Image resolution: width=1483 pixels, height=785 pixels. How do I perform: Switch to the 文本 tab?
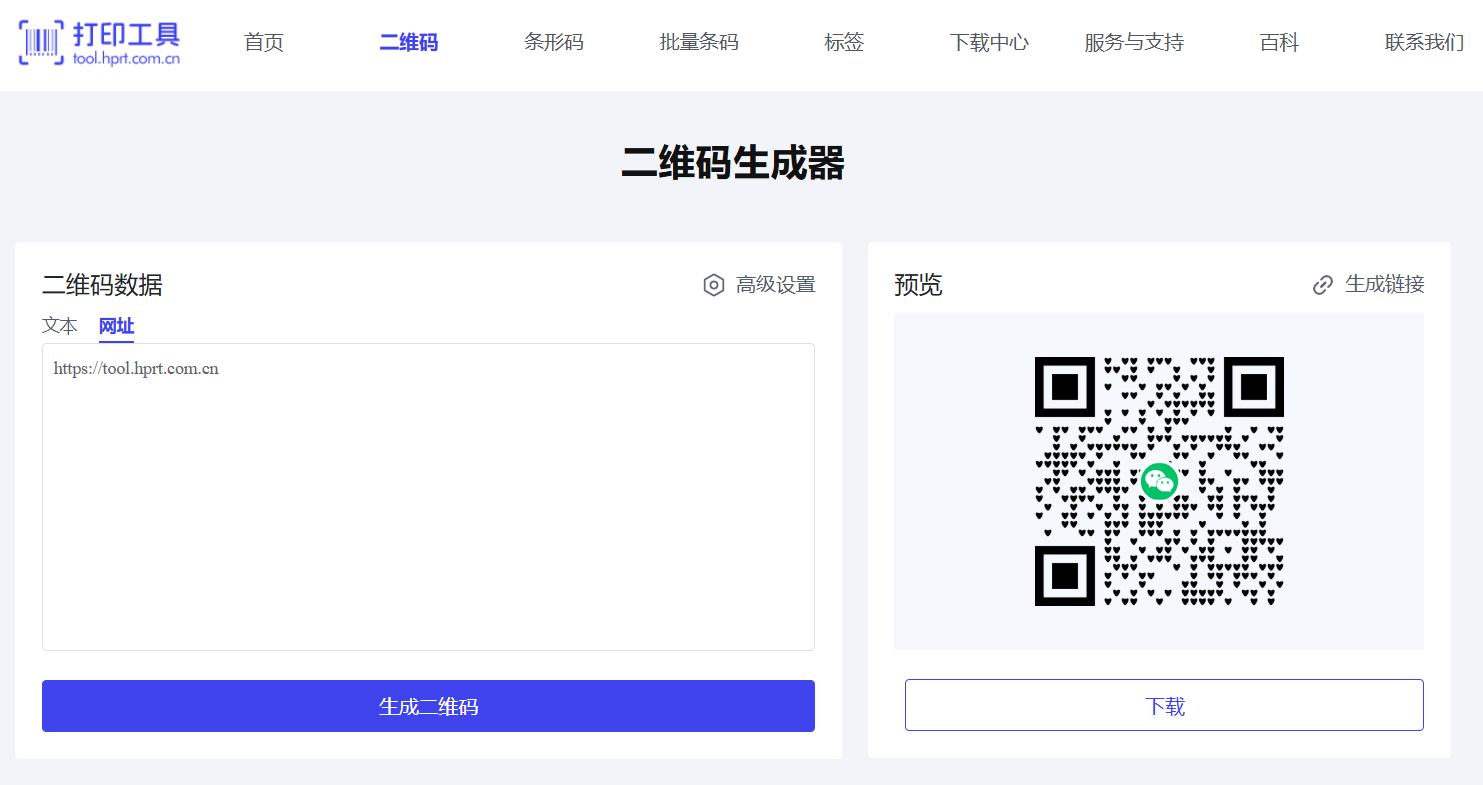[x=60, y=326]
